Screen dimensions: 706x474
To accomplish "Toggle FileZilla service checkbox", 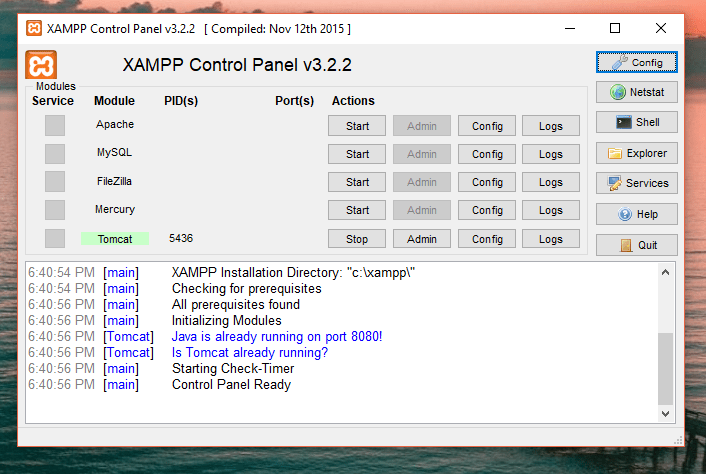I will click(x=55, y=182).
